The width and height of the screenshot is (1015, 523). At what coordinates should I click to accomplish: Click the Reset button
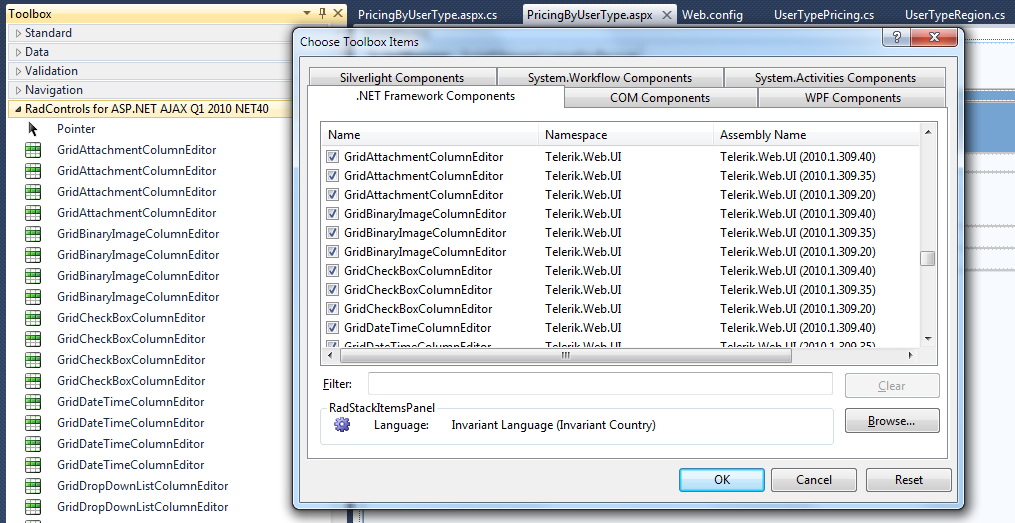pyautogui.click(x=909, y=480)
